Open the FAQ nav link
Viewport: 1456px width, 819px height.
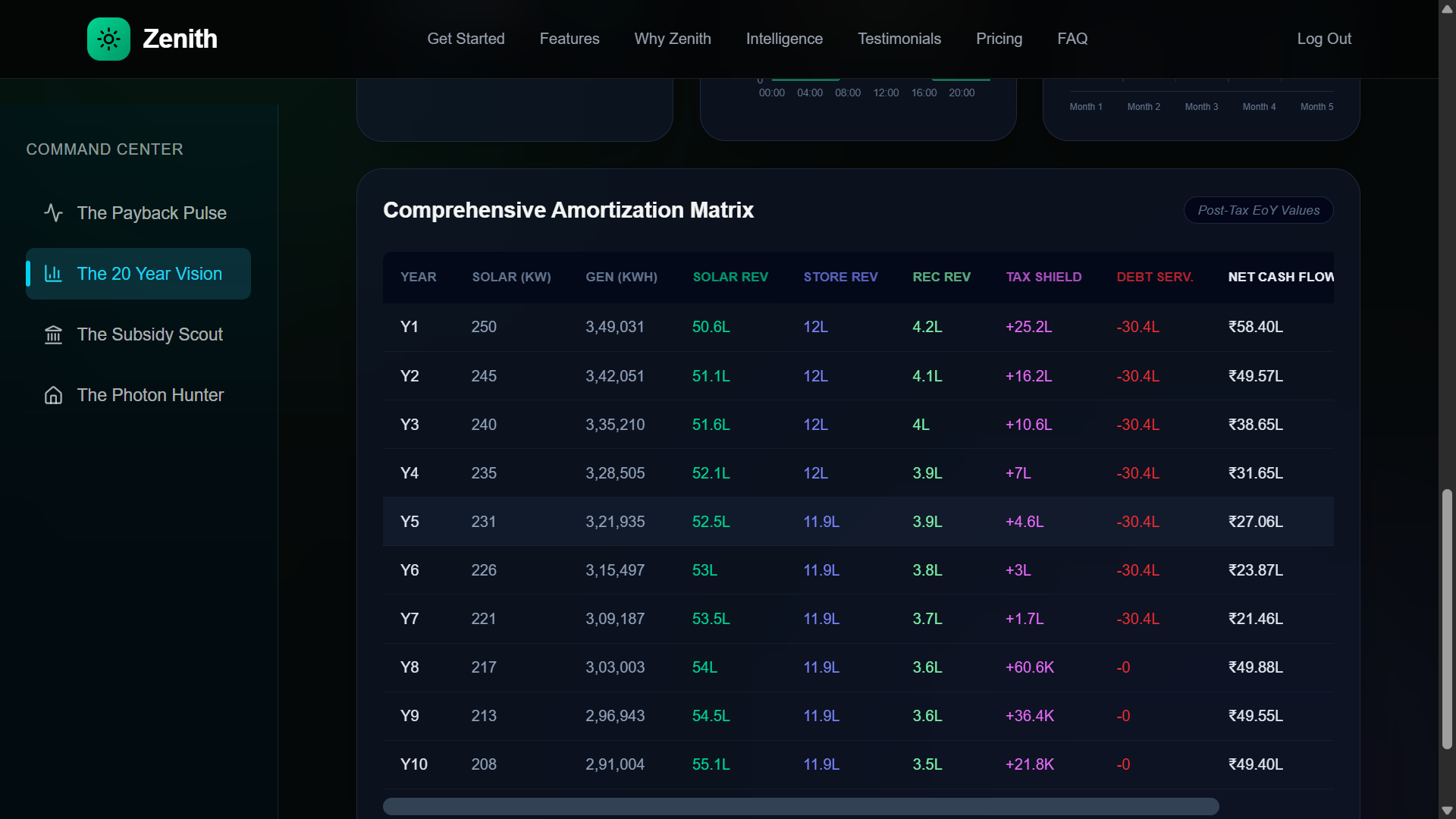(x=1072, y=39)
